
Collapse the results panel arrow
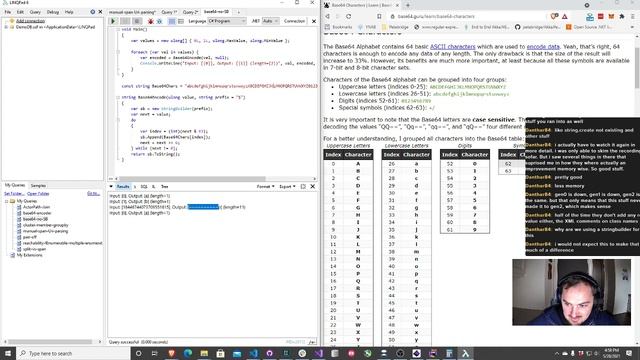click(x=111, y=187)
